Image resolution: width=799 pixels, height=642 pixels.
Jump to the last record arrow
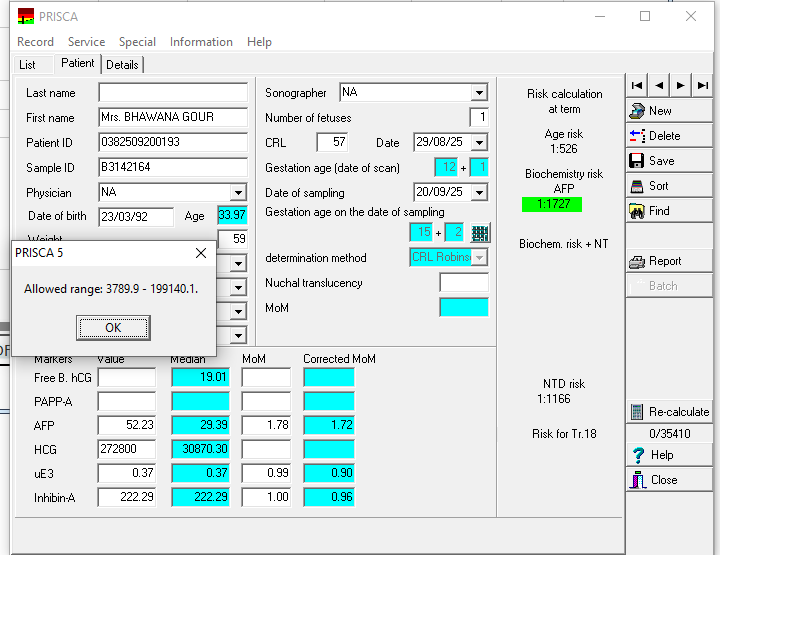(703, 86)
